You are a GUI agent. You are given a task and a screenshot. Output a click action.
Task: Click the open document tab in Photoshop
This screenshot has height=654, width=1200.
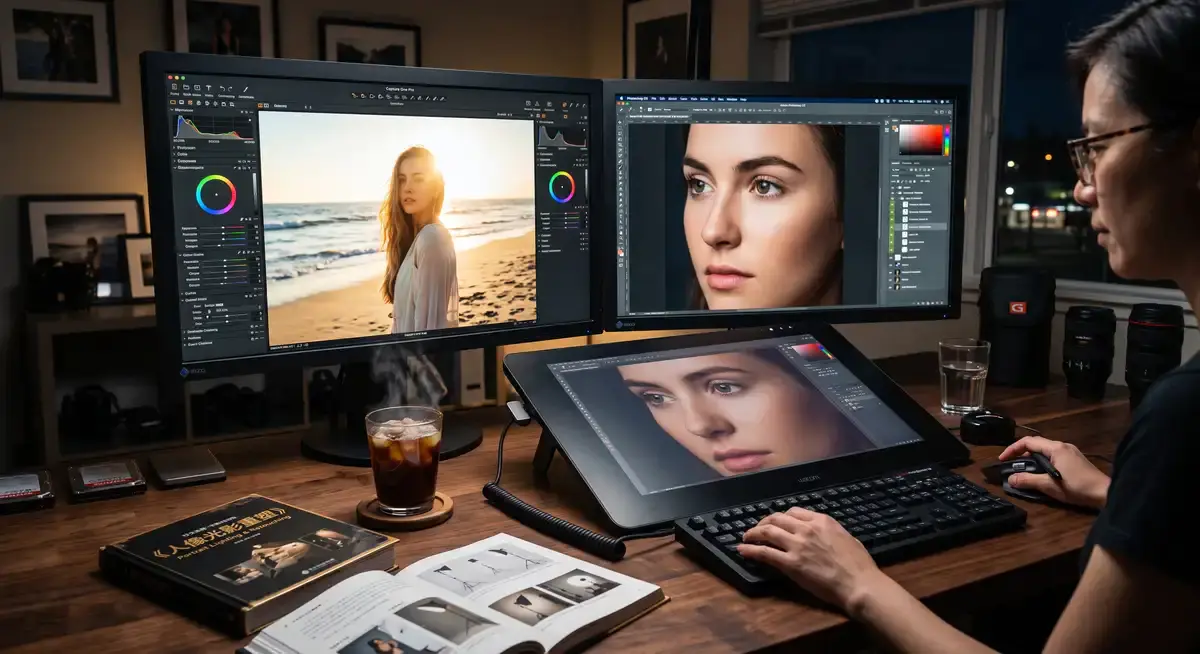coord(658,116)
